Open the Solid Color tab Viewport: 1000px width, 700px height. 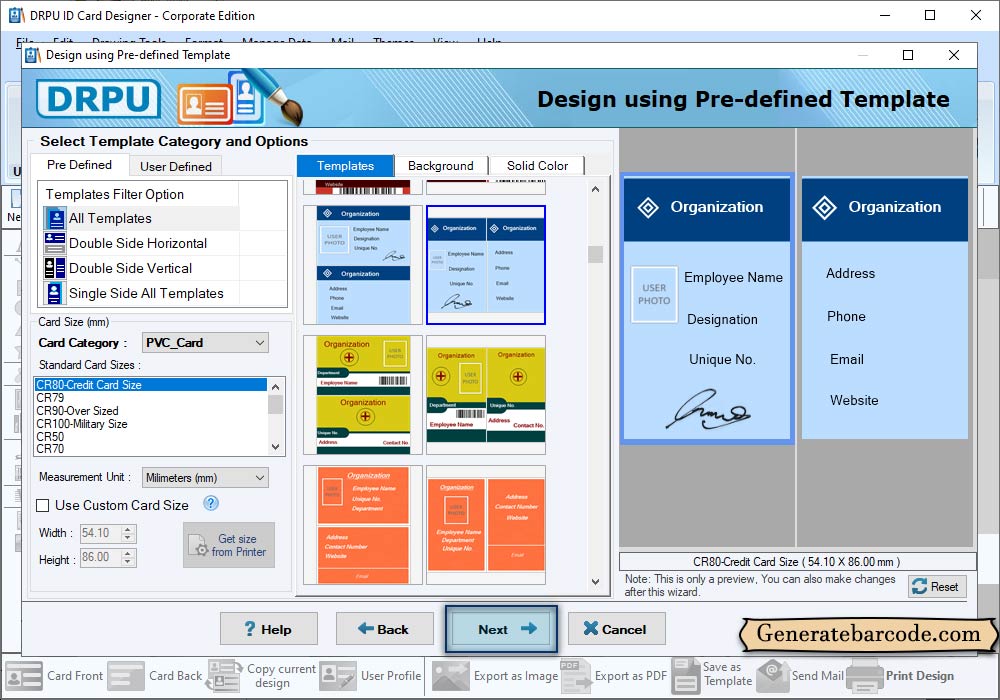[x=537, y=166]
